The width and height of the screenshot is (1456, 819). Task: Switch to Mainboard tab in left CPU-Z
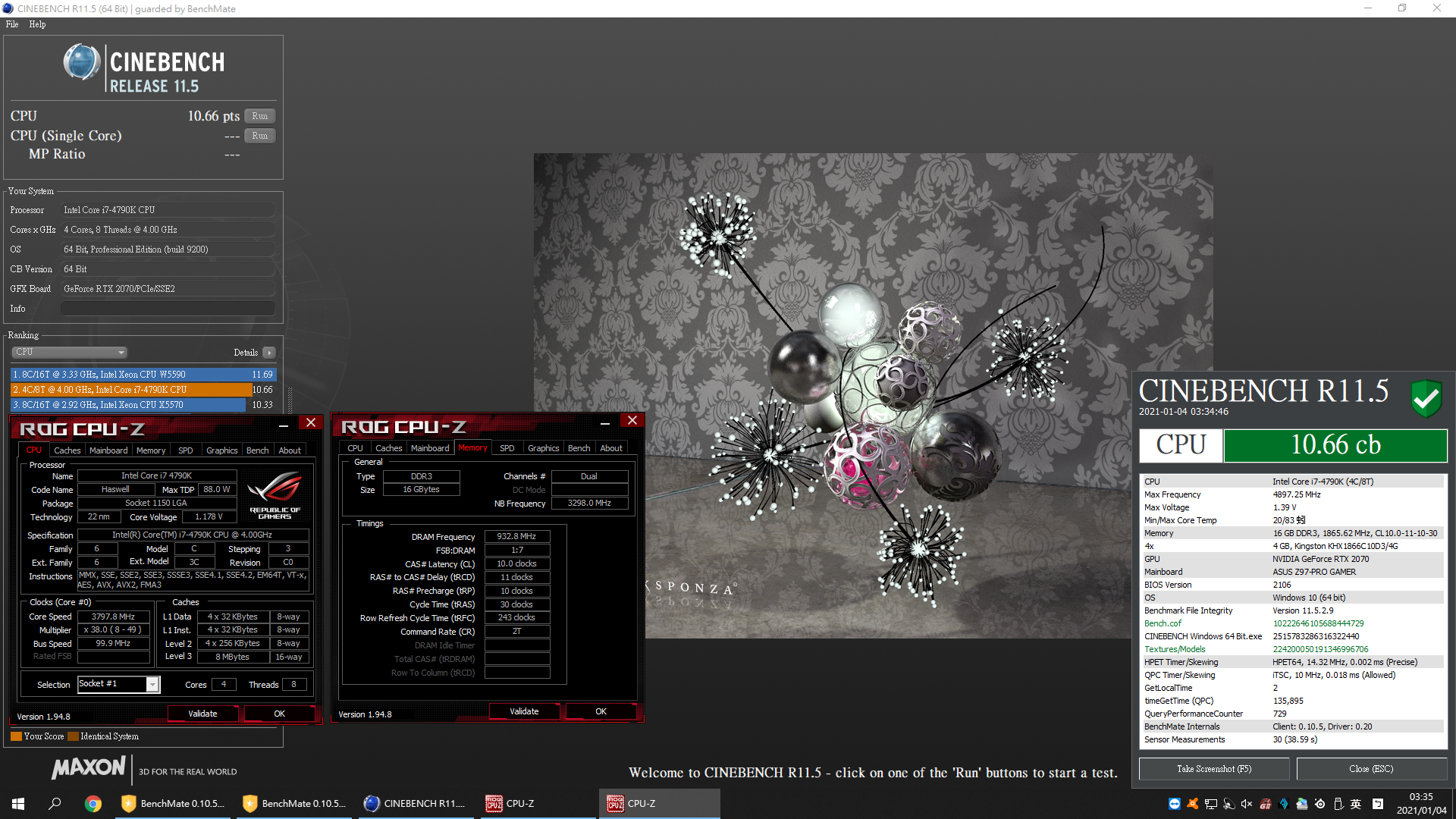108,450
